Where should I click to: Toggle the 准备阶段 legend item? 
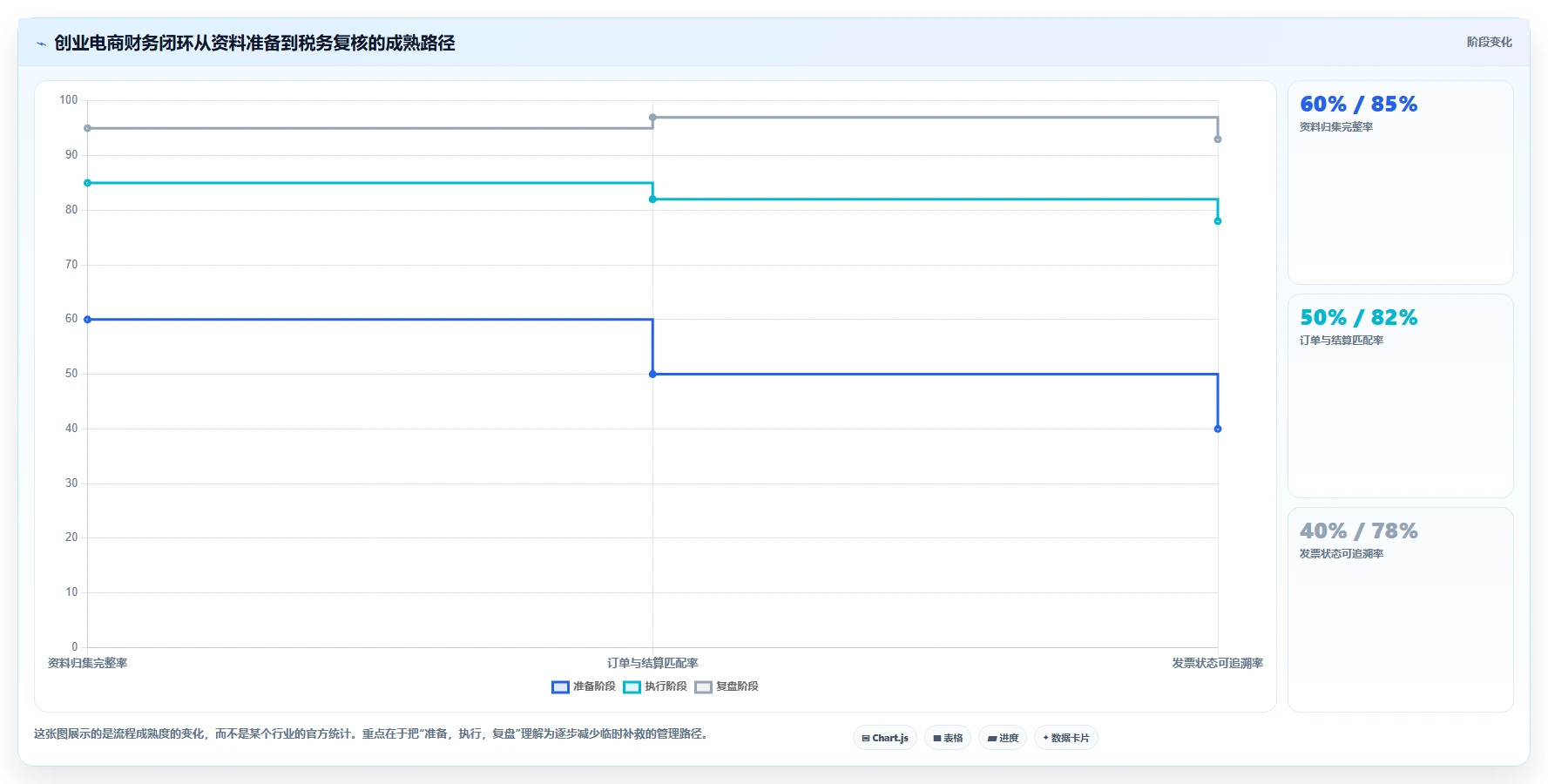tap(584, 686)
